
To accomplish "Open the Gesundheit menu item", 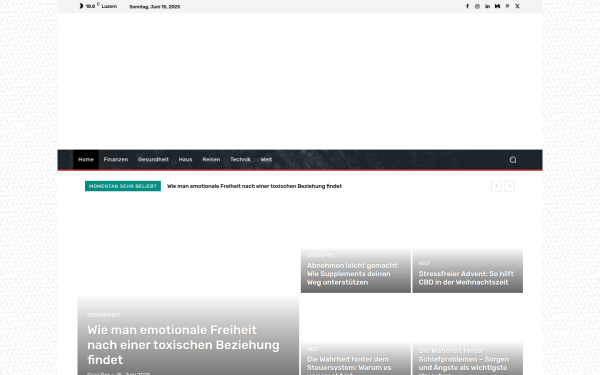I will pos(153,160).
